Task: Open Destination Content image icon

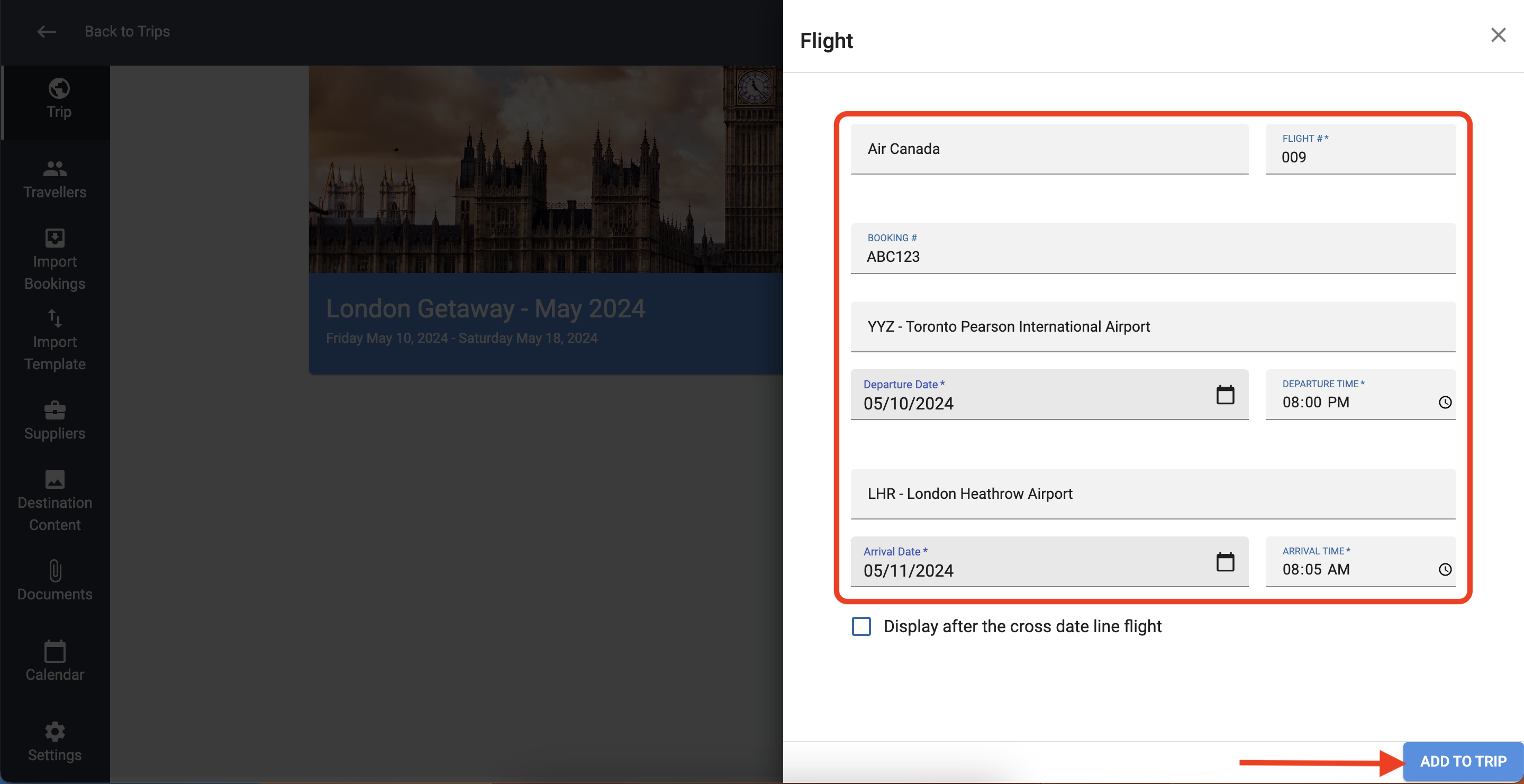Action: point(55,479)
